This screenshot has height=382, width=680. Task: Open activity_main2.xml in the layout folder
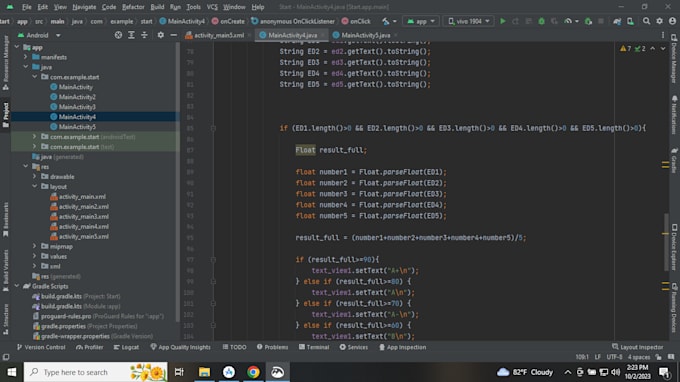pyautogui.click(x=83, y=206)
